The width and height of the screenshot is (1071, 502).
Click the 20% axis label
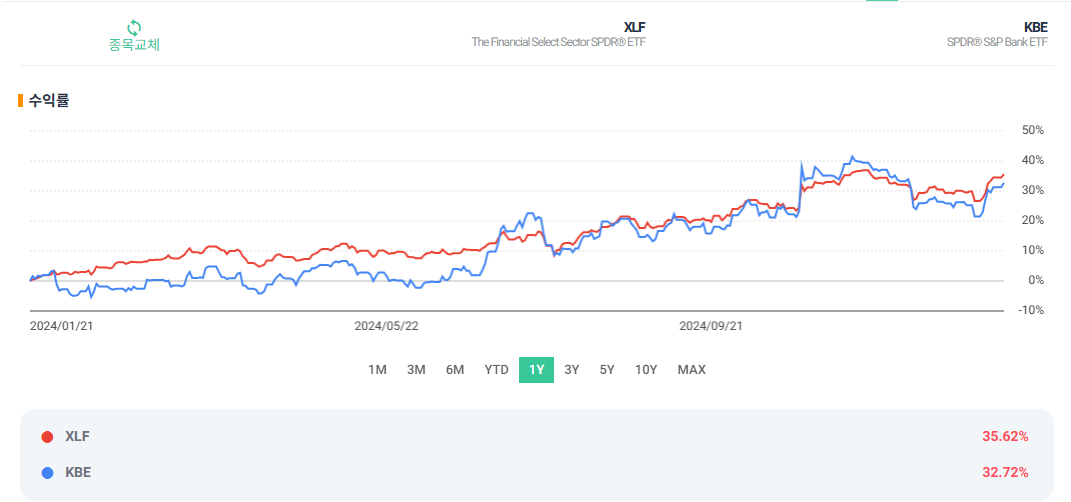click(x=1032, y=220)
